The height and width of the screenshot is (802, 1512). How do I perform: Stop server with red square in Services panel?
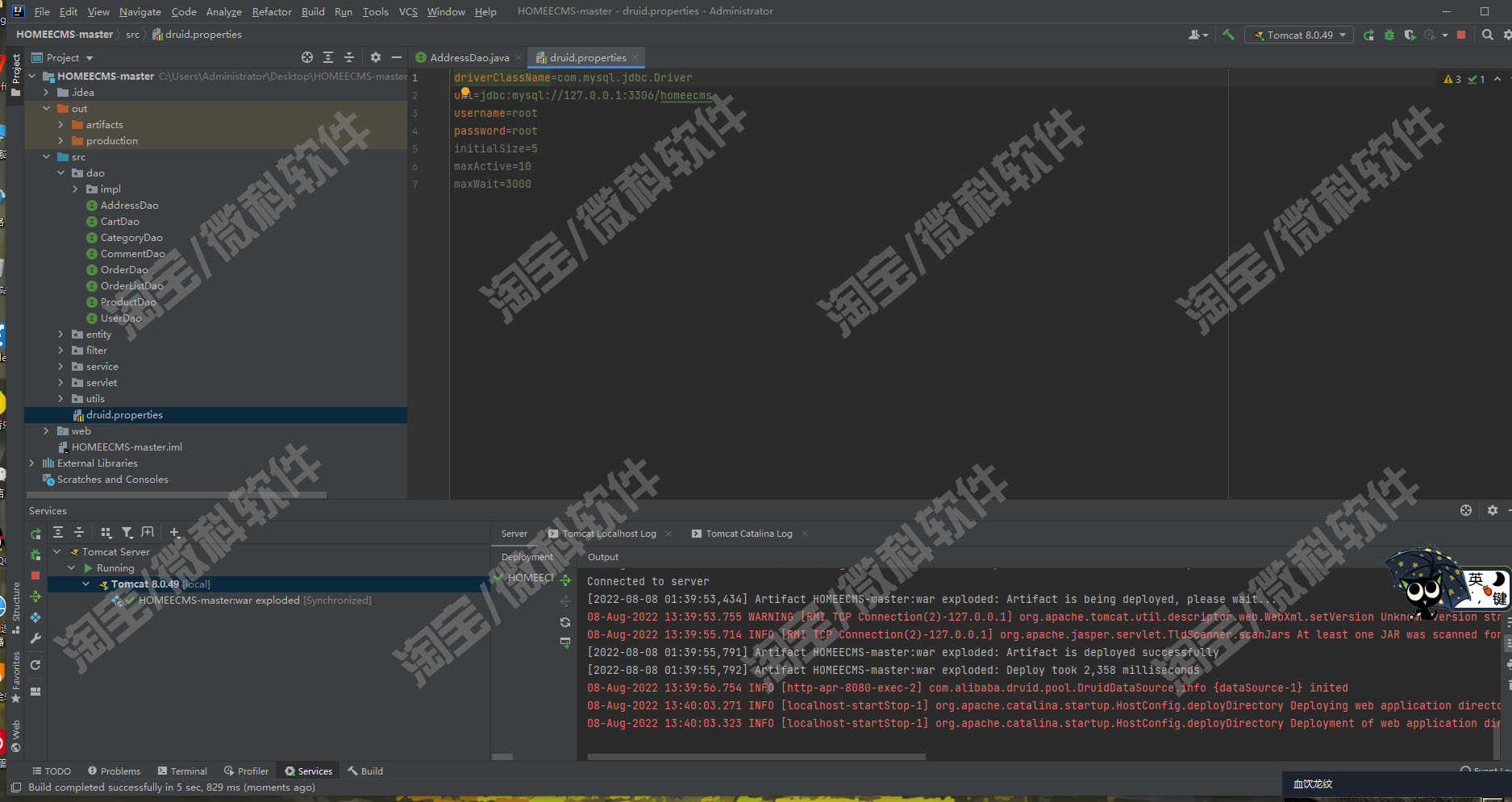coord(35,576)
